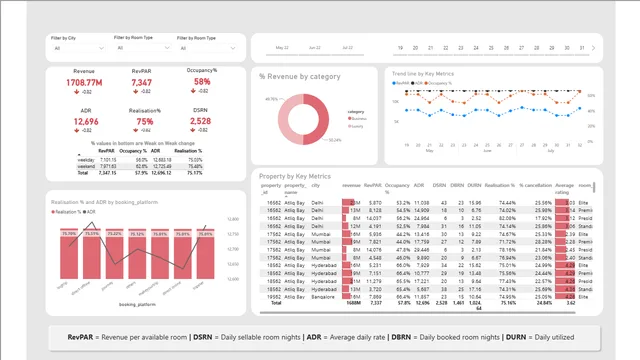Select Jul 22 in the month slicer
Image resolution: width=640 pixels, height=360 pixels.
[x=347, y=48]
